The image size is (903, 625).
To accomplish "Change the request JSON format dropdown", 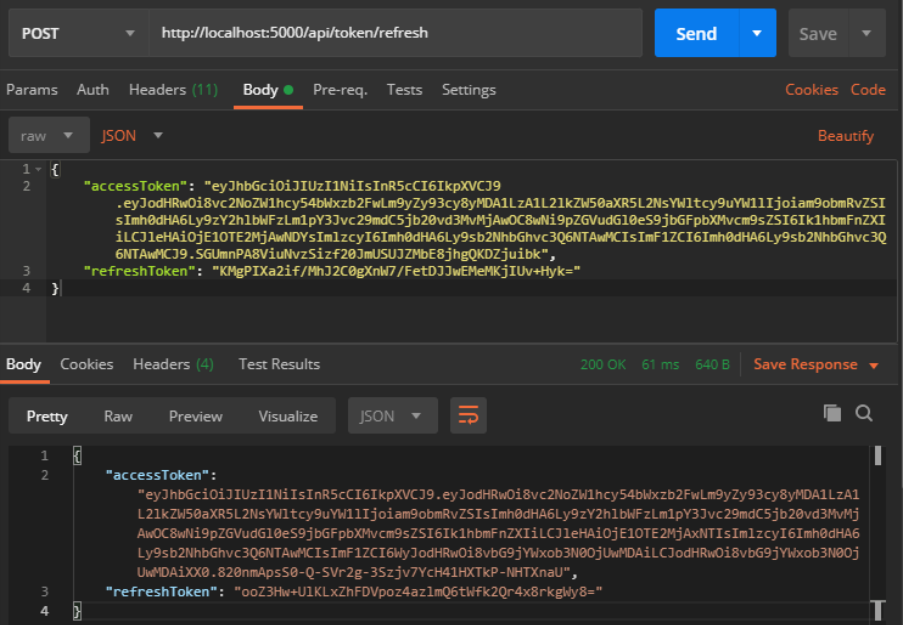I will (x=131, y=135).
